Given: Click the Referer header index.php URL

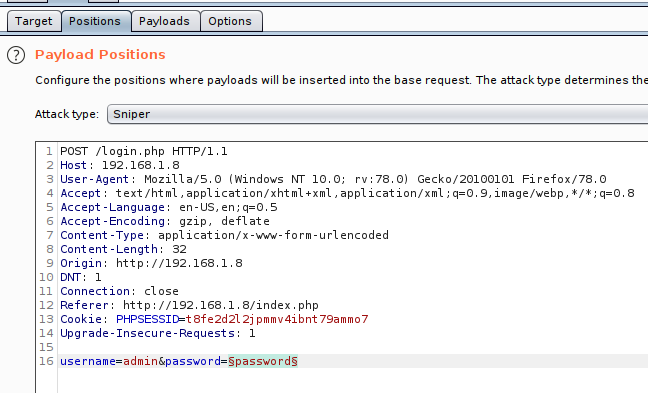Looking at the screenshot, I should tap(221, 305).
